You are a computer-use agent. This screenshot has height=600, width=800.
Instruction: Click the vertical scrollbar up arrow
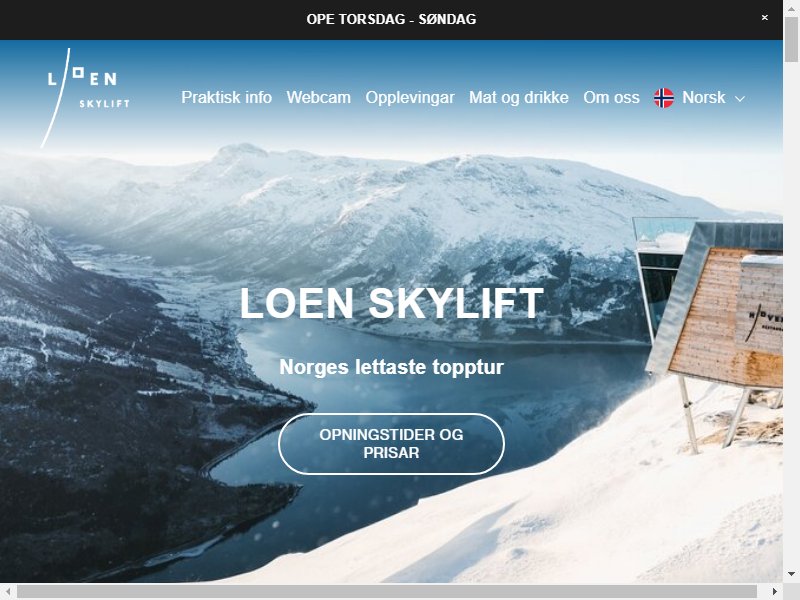[x=791, y=8]
